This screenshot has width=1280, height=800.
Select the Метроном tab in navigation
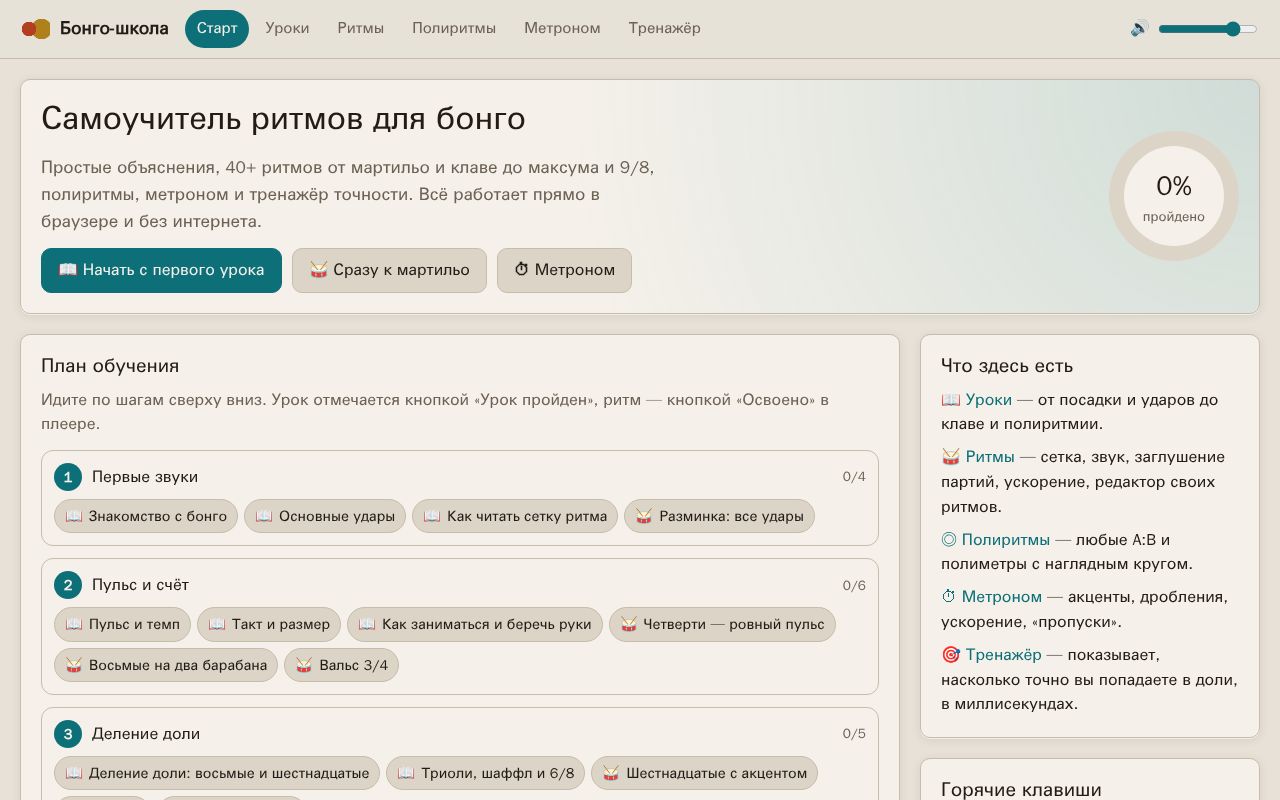point(562,28)
